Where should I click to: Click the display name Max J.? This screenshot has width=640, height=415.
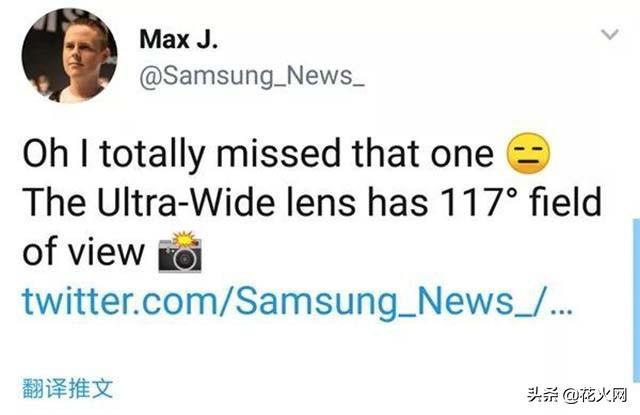(178, 39)
